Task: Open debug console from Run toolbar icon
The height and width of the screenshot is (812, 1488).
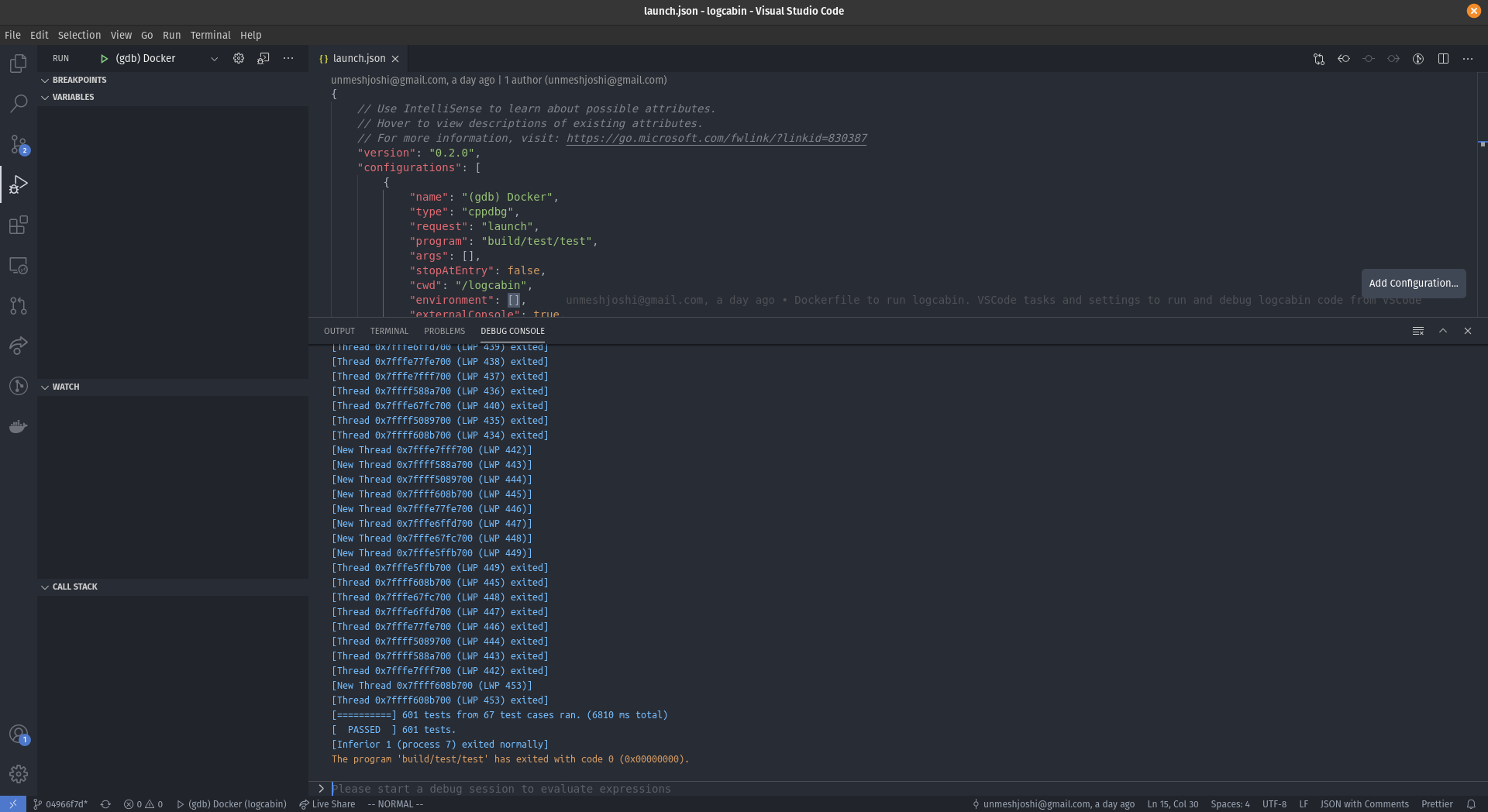Action: [x=263, y=59]
